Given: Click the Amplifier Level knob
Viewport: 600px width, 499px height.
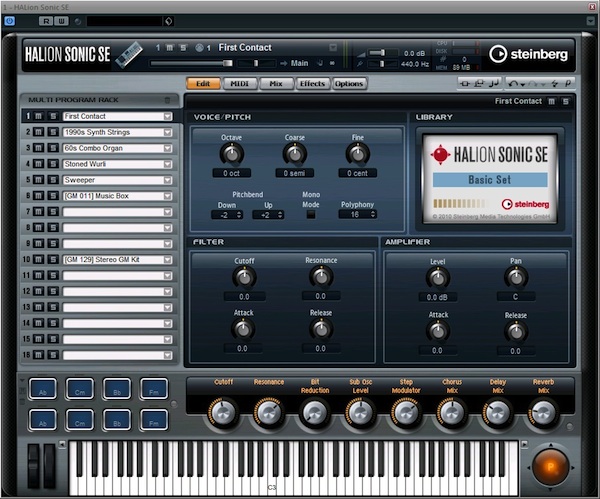Looking at the screenshot, I should pos(438,278).
